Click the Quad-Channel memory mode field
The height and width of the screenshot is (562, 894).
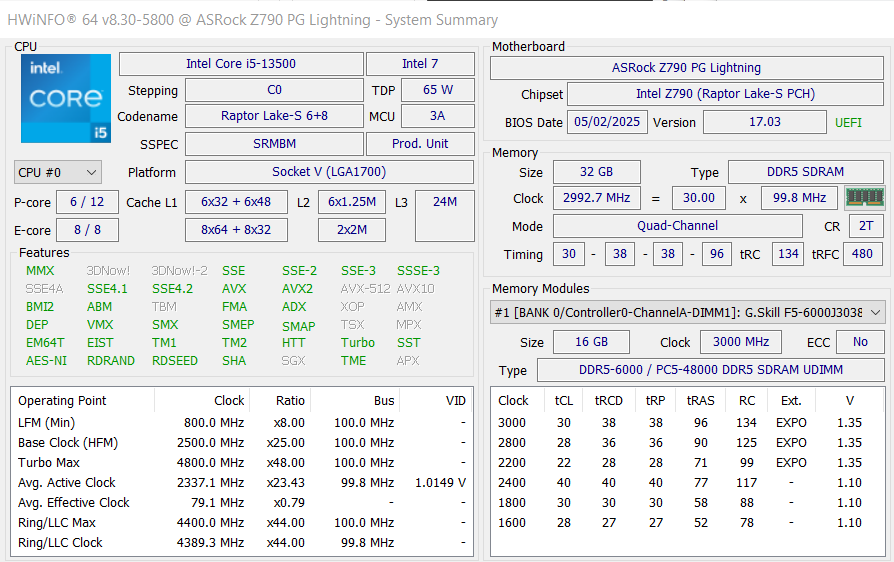point(677,226)
